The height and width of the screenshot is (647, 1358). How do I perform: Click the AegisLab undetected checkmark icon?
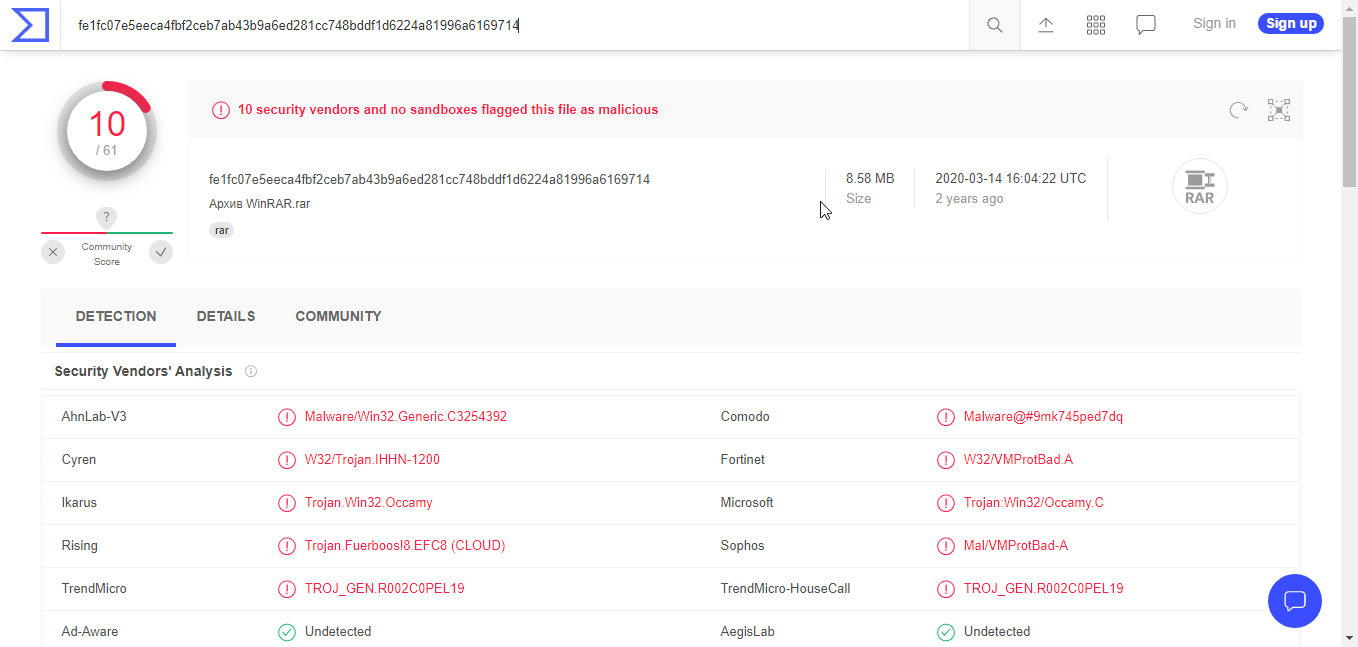946,632
